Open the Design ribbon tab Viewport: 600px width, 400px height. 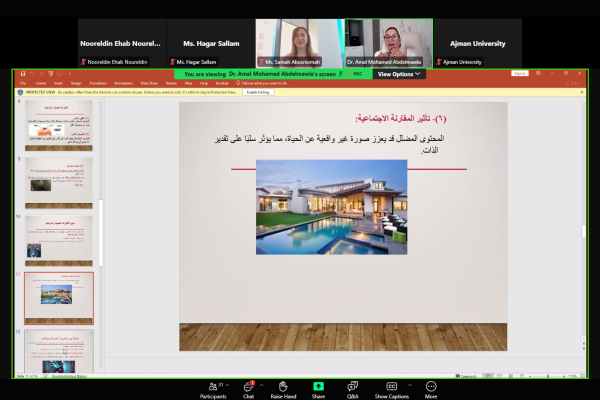tap(76, 83)
